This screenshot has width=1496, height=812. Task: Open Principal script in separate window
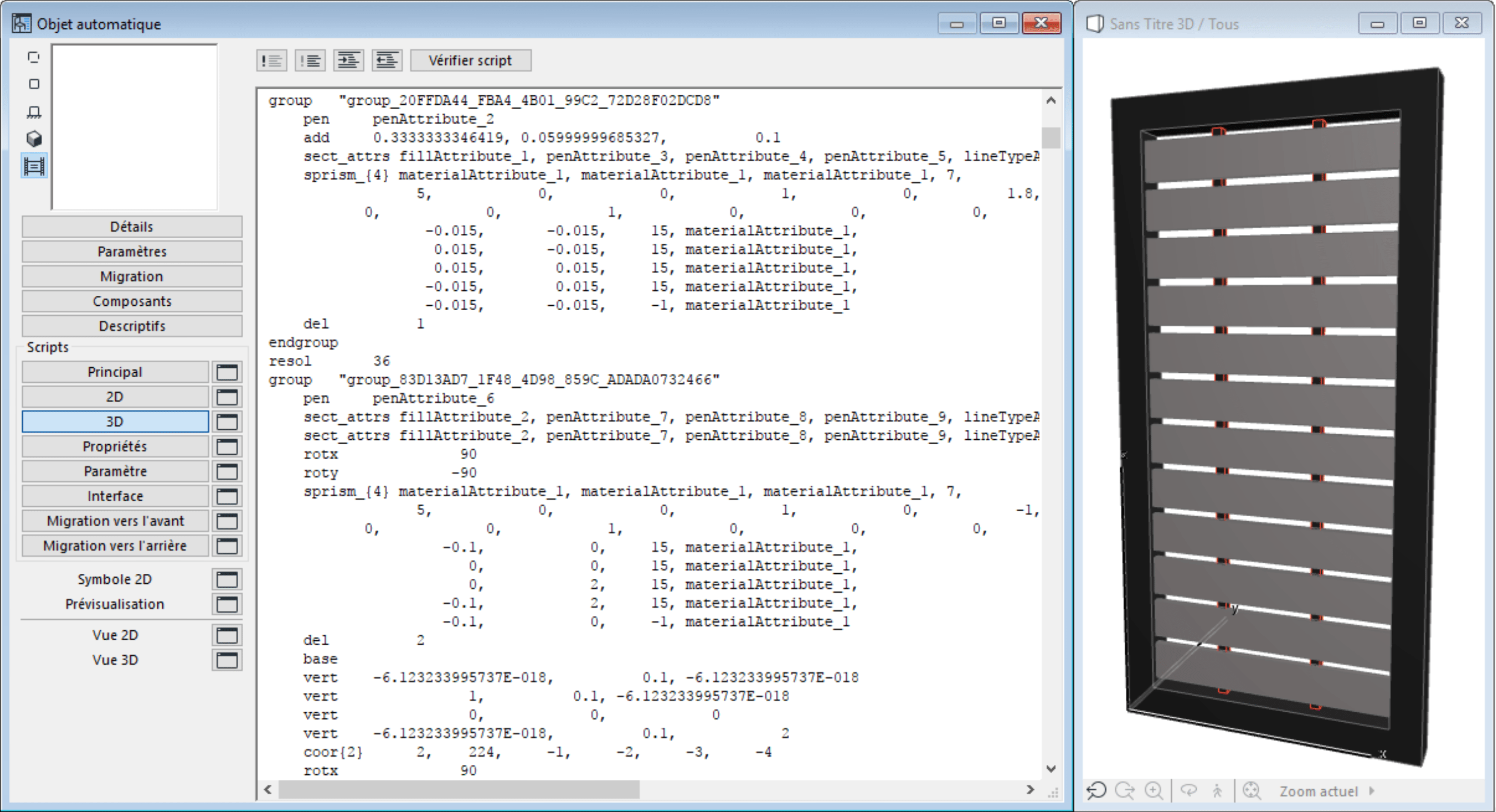tap(227, 372)
